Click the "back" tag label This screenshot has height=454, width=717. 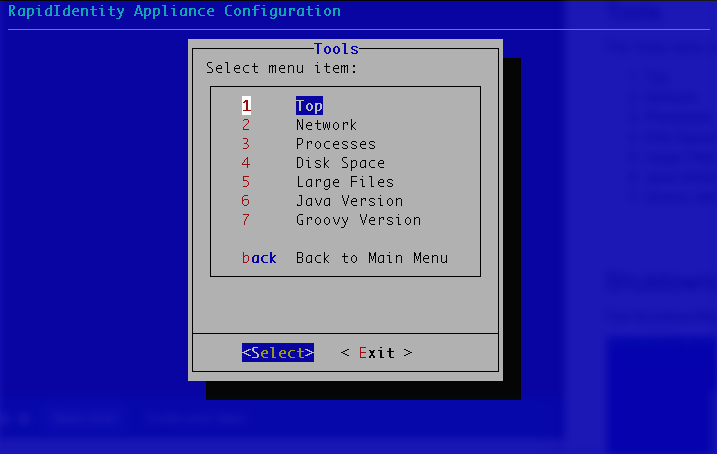(x=259, y=258)
